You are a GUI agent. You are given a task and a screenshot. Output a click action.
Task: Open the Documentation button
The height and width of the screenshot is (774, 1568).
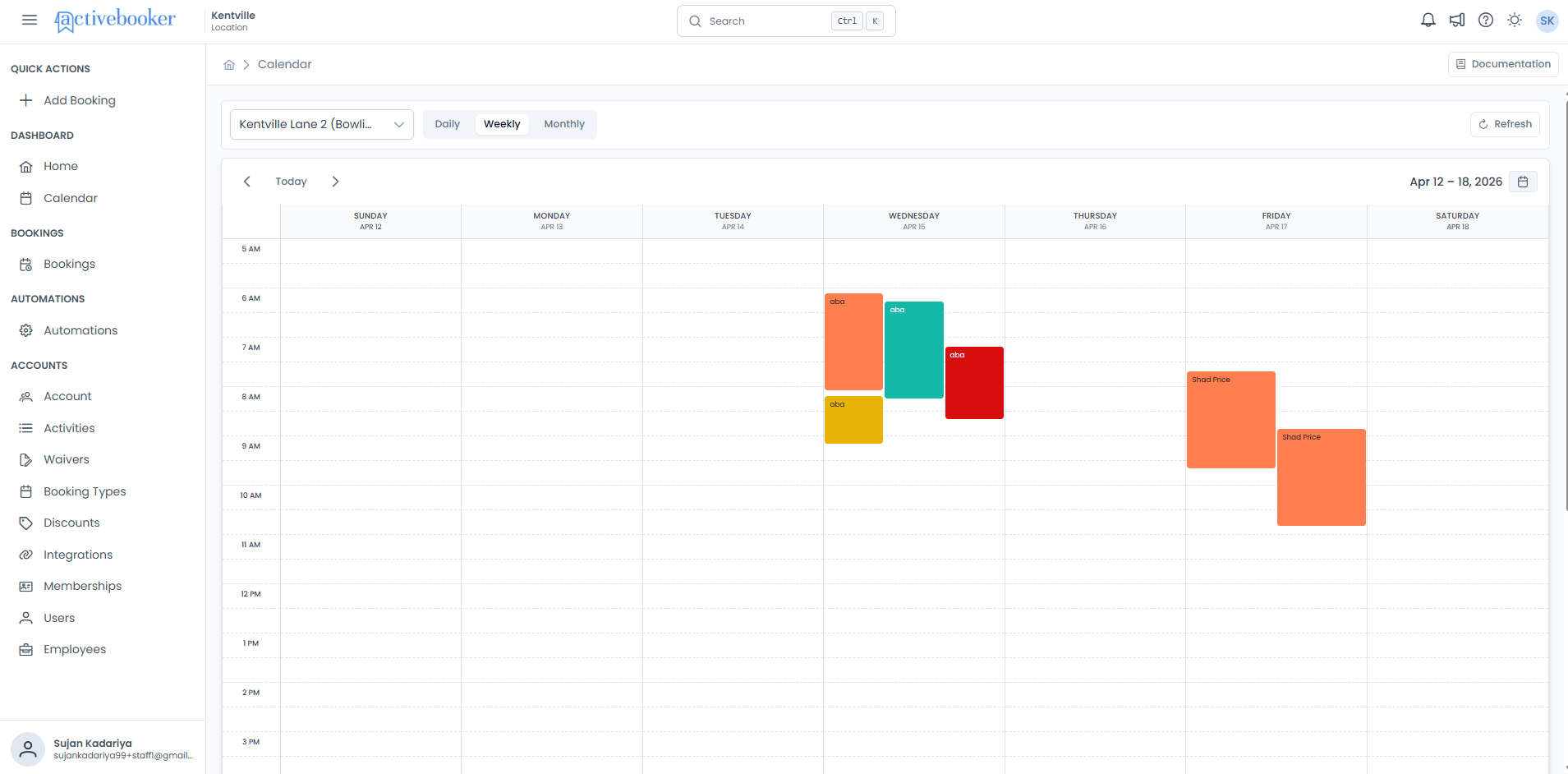click(x=1503, y=64)
